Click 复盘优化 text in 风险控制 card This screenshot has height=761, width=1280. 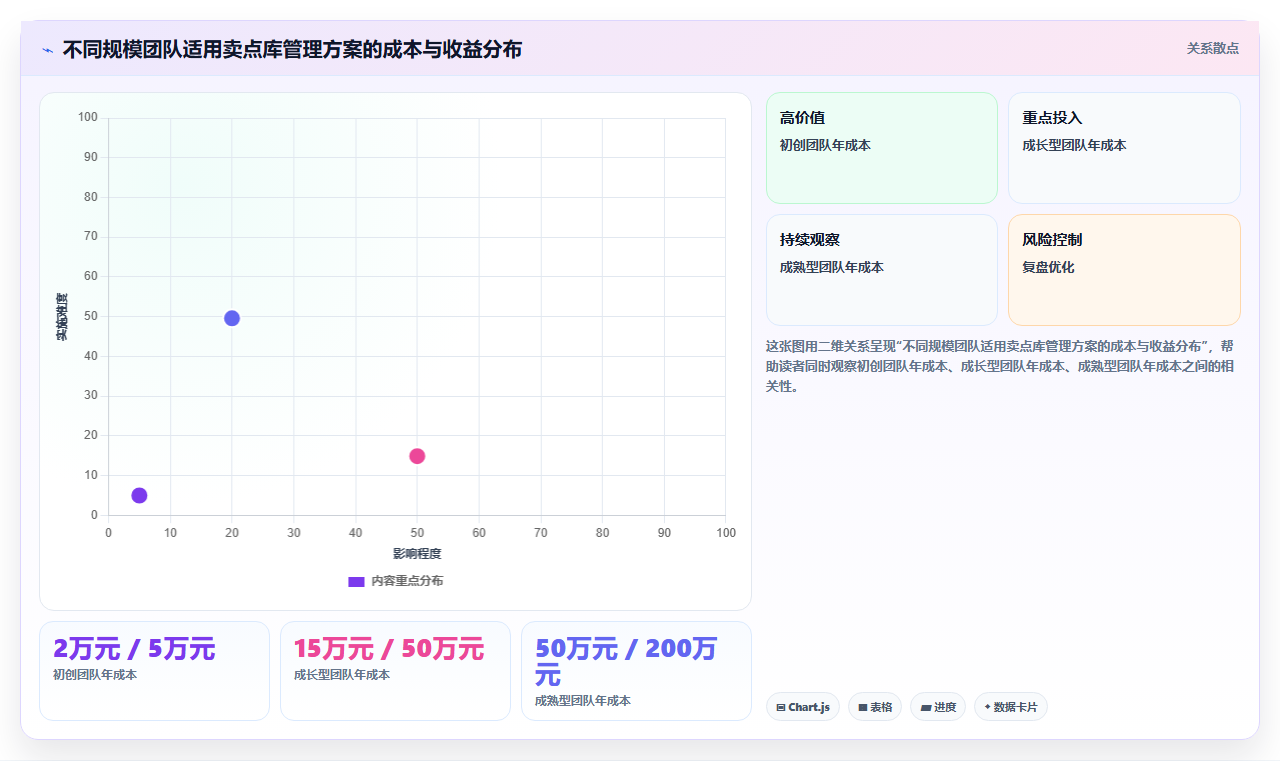tap(1048, 267)
